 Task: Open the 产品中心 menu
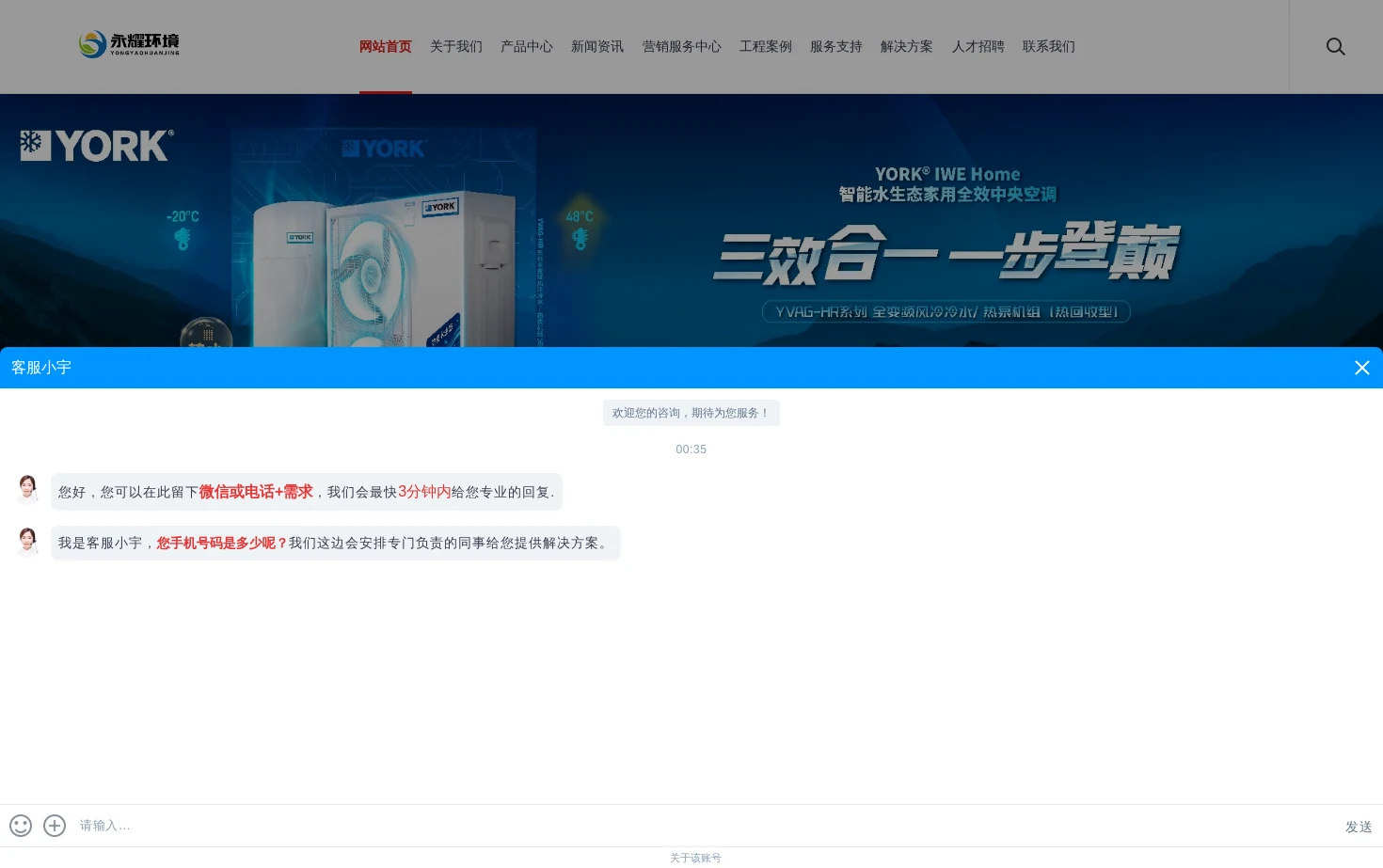tap(527, 46)
